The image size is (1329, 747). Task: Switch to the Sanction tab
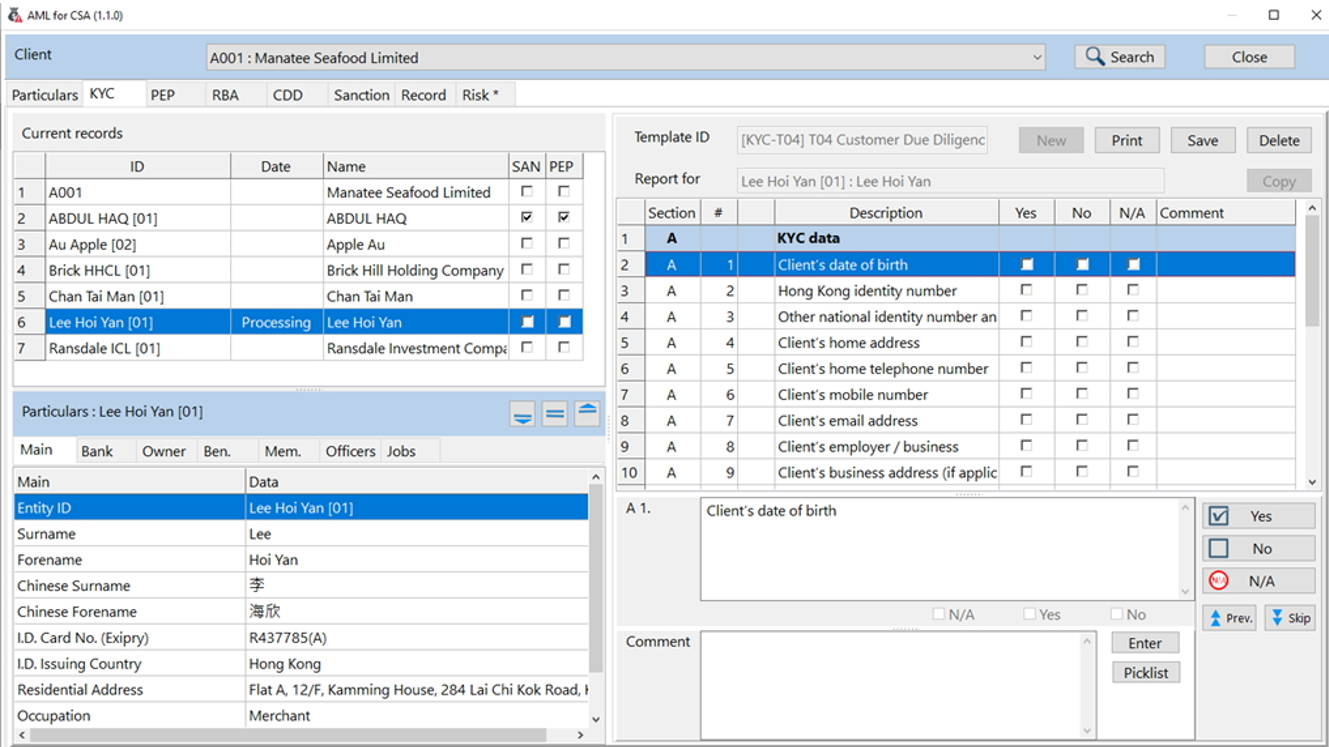[x=361, y=95]
